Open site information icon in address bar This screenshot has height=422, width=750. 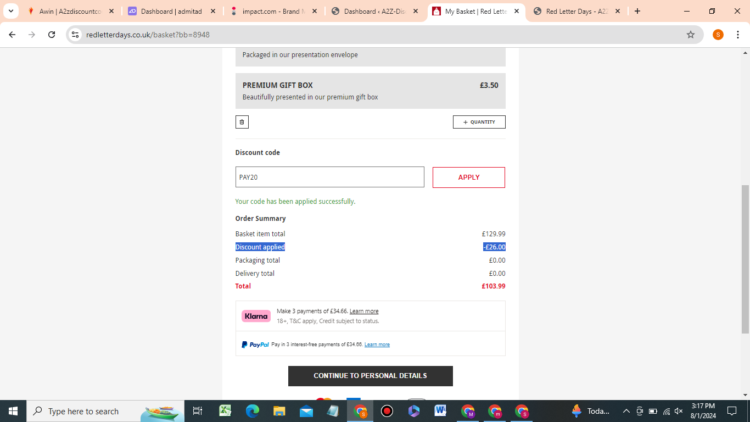tap(75, 34)
